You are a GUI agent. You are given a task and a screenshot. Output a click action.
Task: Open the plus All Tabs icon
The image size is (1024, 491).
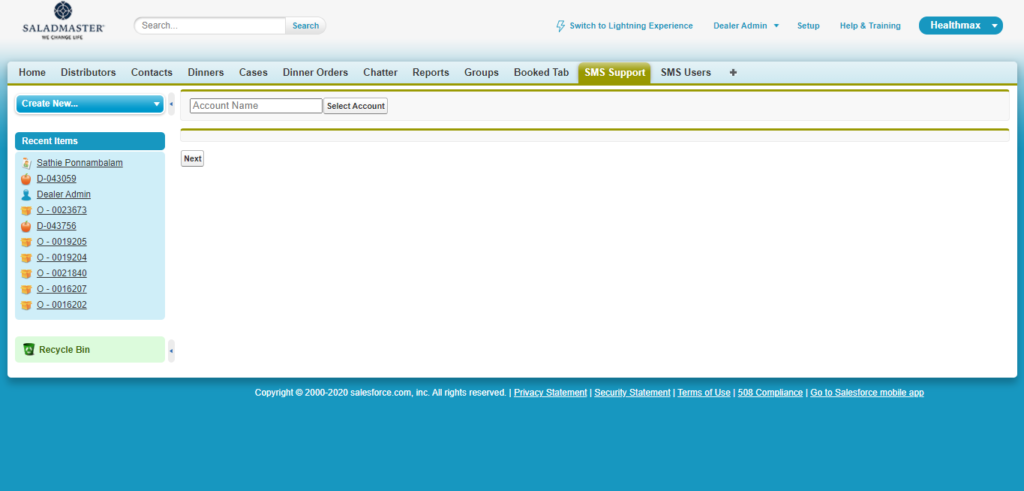(733, 72)
